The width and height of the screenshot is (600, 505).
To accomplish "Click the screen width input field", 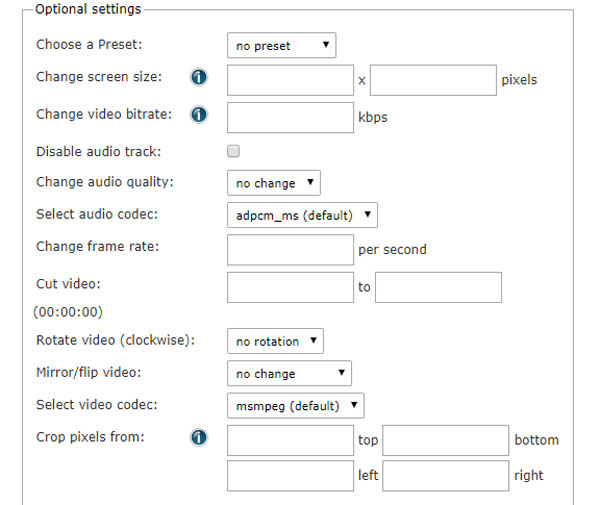I will (x=290, y=80).
